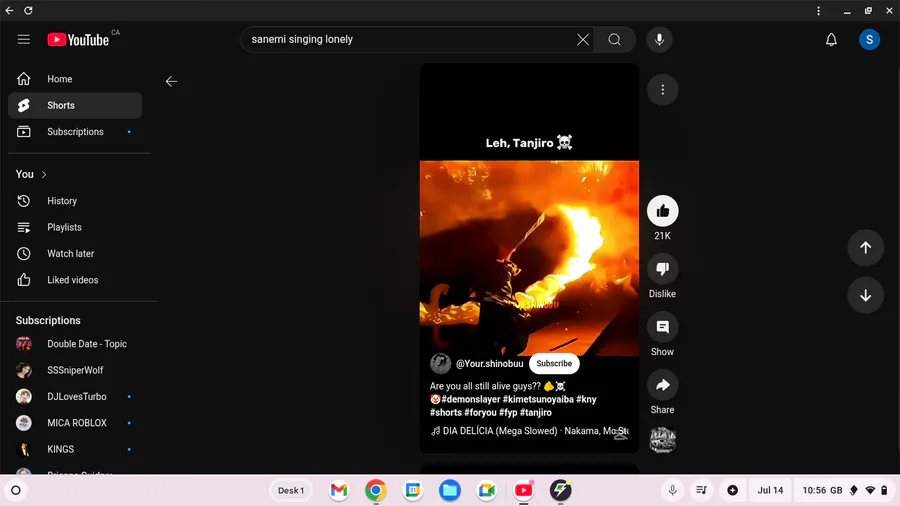Expand the You section chevron
The width and height of the screenshot is (900, 506).
44,174
